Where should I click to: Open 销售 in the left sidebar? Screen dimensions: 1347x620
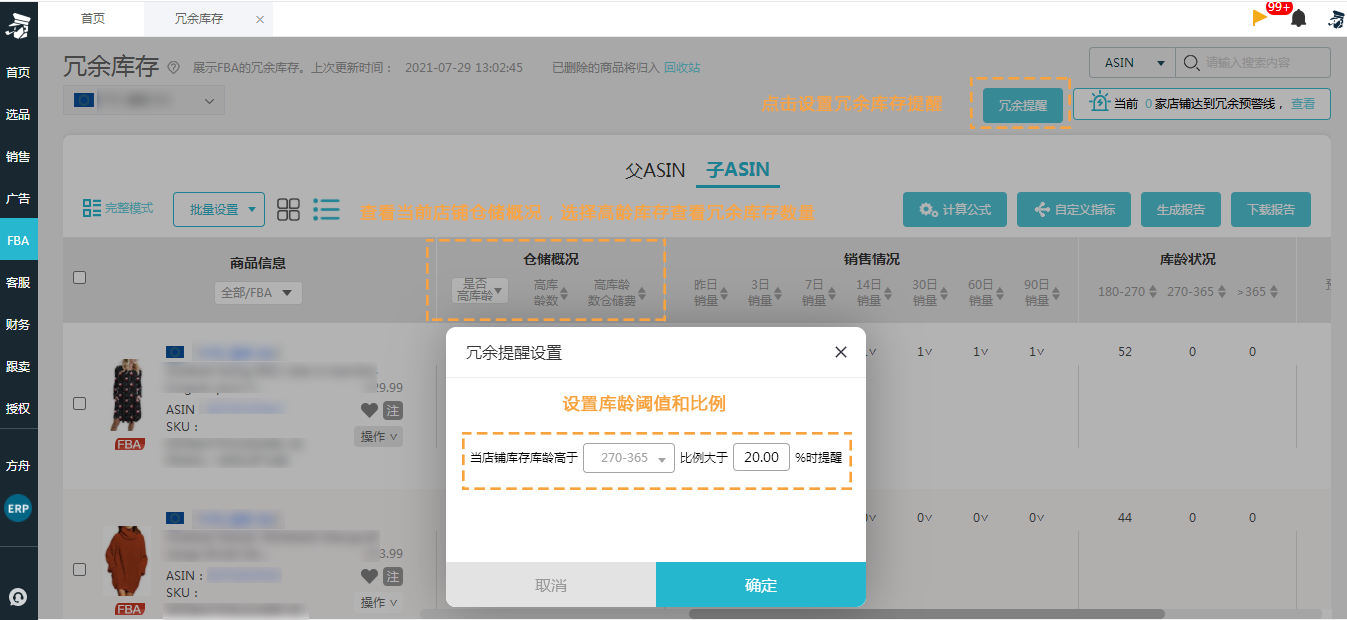click(18, 156)
